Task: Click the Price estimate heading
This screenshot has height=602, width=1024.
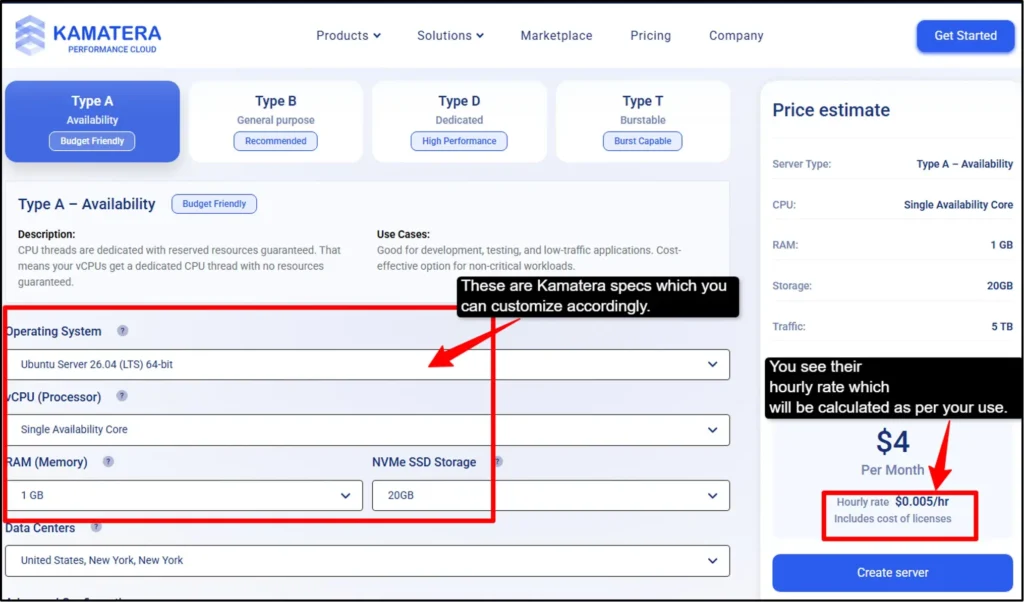Action: (831, 110)
